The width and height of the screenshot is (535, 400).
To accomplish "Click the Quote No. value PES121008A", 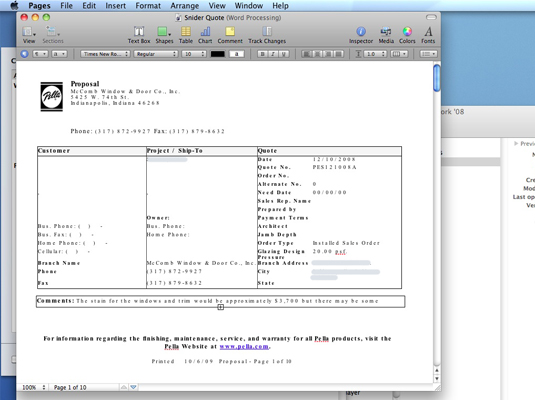I will click(334, 167).
